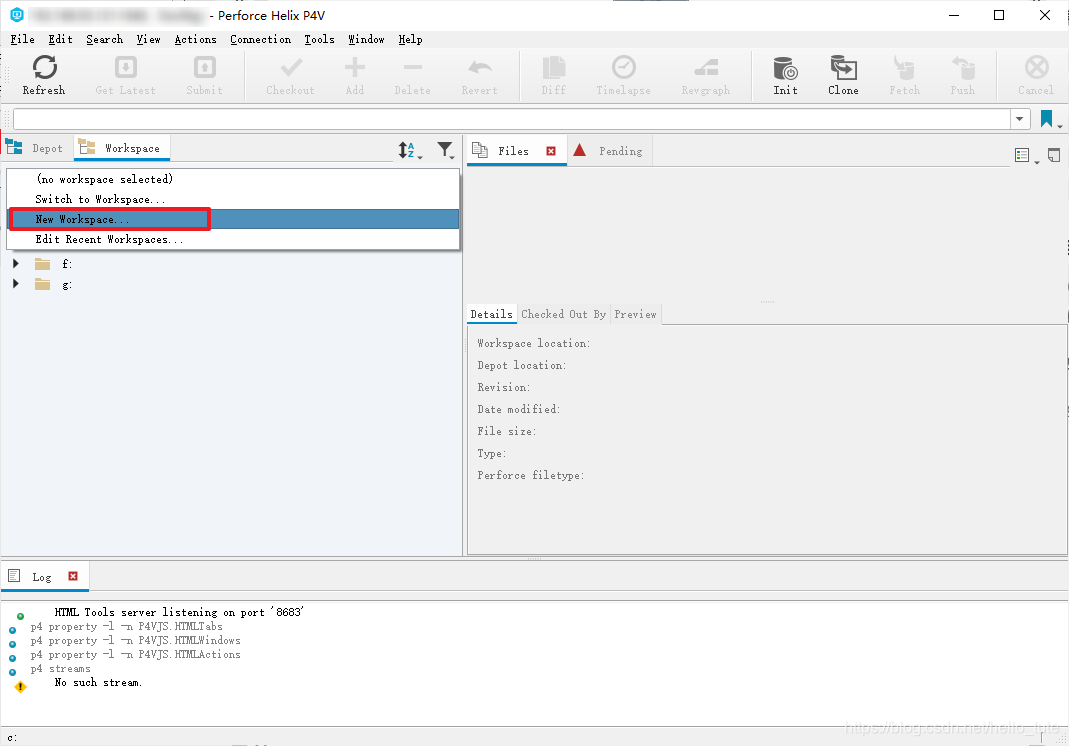This screenshot has width=1069, height=746.
Task: Click the Refresh toolbar icon
Action: click(44, 67)
